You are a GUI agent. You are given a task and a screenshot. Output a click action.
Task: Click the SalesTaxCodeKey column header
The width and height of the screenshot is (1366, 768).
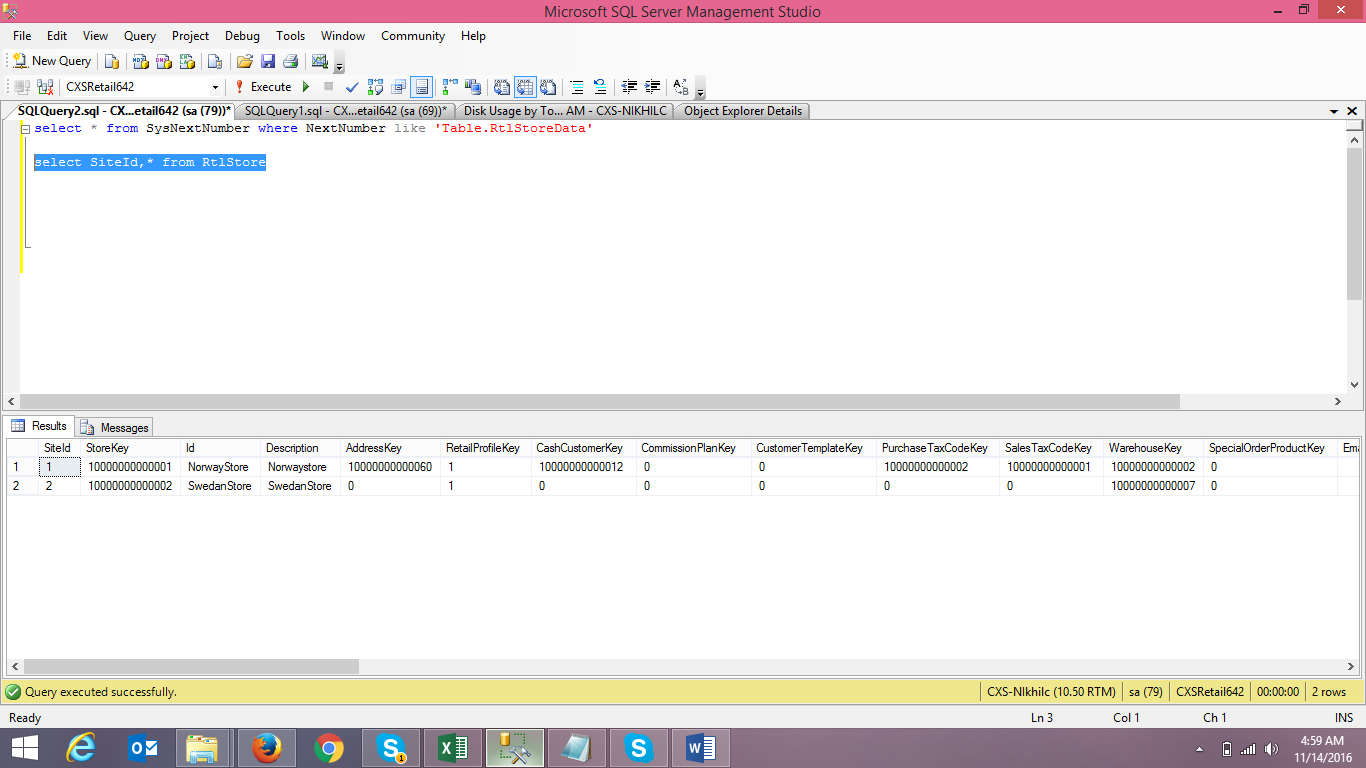1052,448
